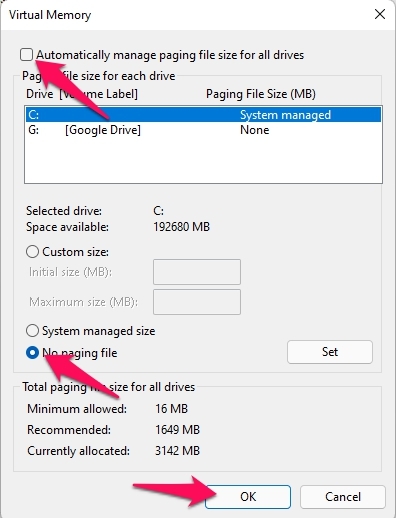Click the System managed value for C:
Viewport: 396px width, 518px height.
coord(285,115)
